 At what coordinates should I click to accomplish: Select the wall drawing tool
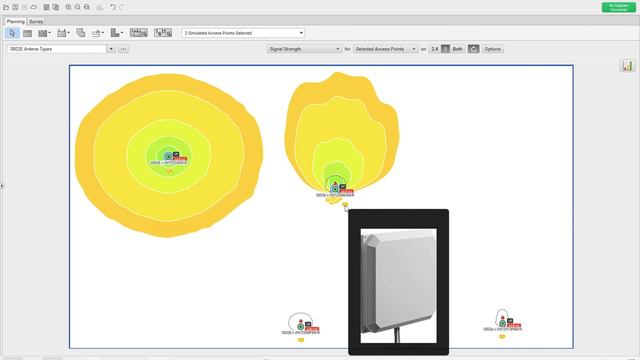pyautogui.click(x=27, y=33)
